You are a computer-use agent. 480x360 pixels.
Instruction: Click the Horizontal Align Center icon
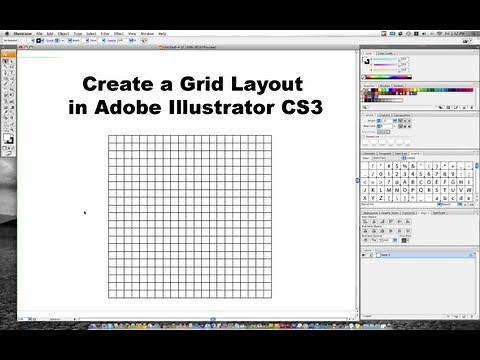click(x=374, y=221)
